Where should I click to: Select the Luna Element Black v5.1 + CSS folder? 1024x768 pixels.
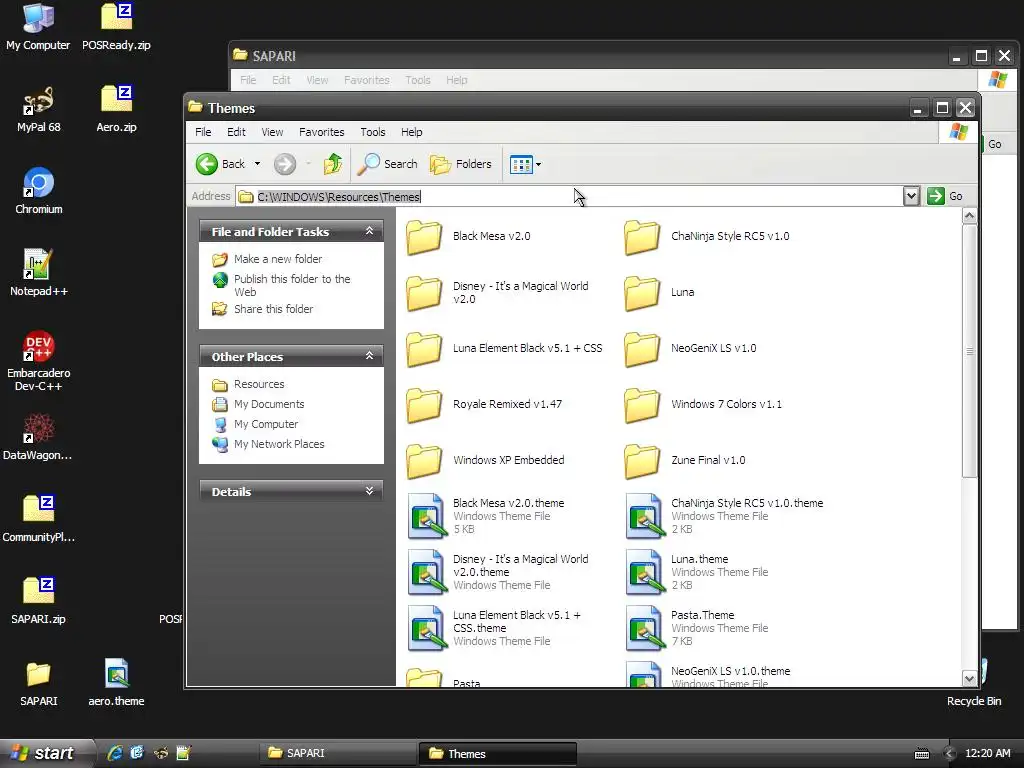(504, 349)
